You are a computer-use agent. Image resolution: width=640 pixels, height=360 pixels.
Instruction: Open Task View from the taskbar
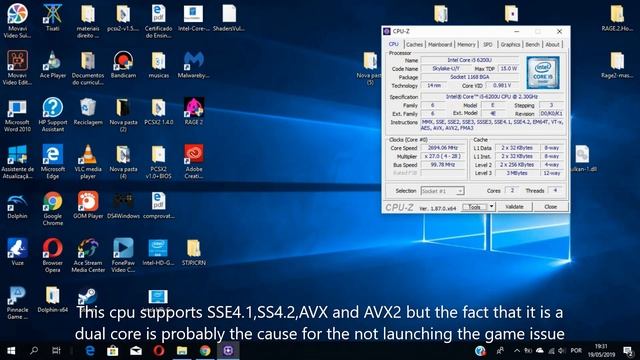[x=56, y=351]
